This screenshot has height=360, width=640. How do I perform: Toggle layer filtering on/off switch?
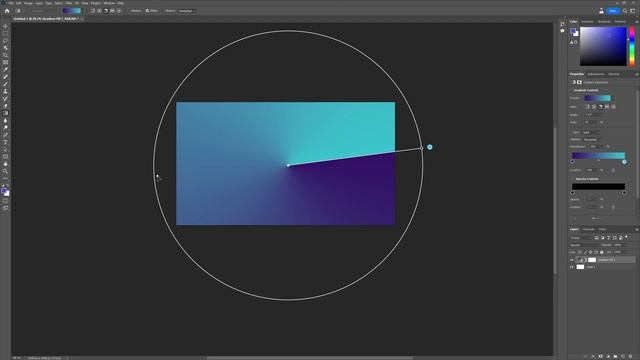pyautogui.click(x=627, y=237)
